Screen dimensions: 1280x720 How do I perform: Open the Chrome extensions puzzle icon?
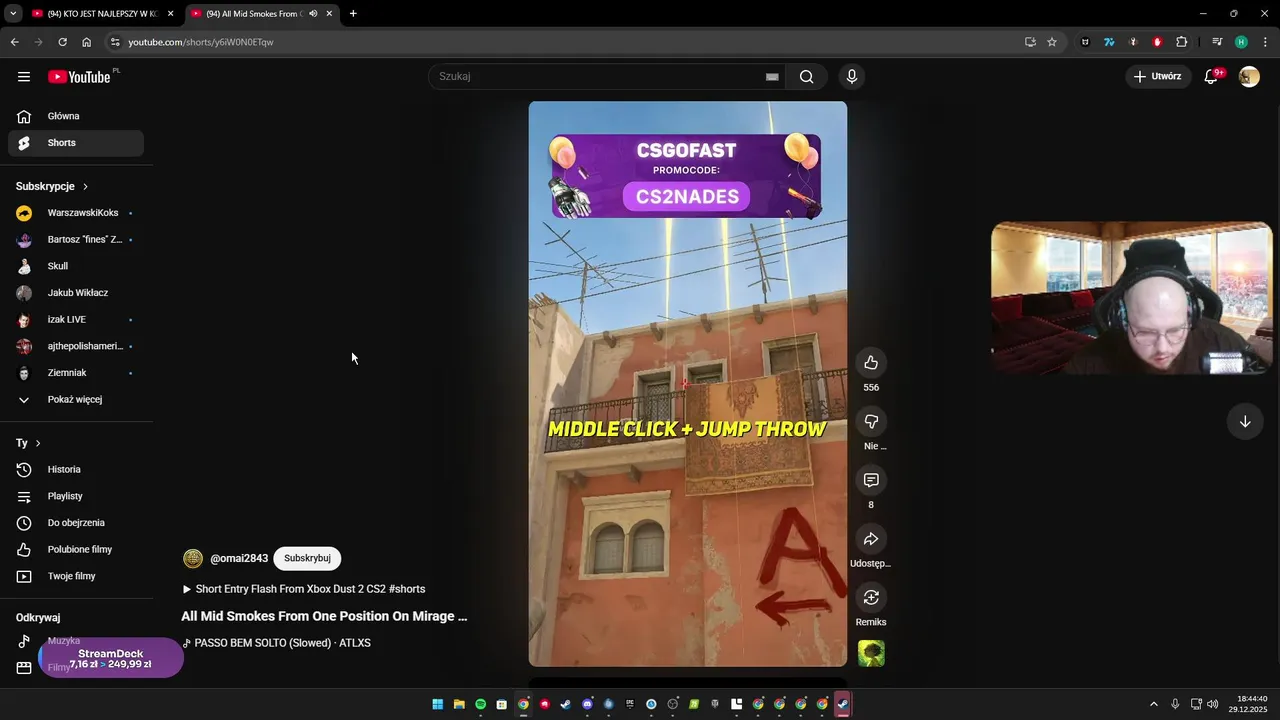[1182, 42]
